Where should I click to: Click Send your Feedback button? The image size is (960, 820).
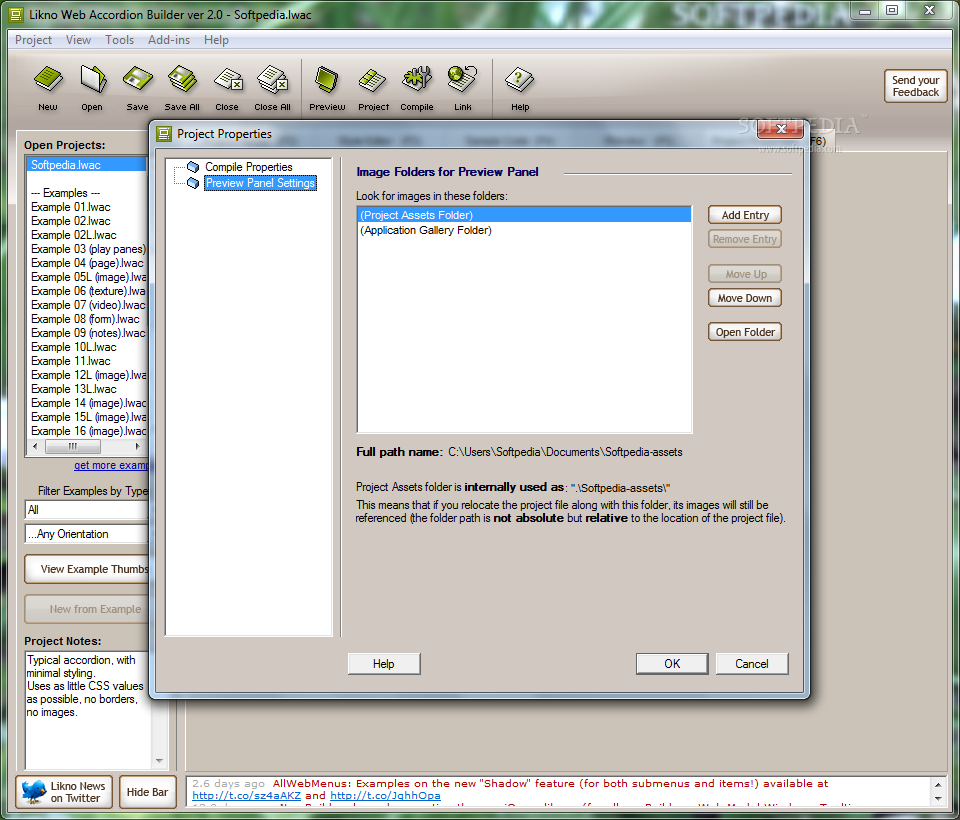tap(915, 86)
